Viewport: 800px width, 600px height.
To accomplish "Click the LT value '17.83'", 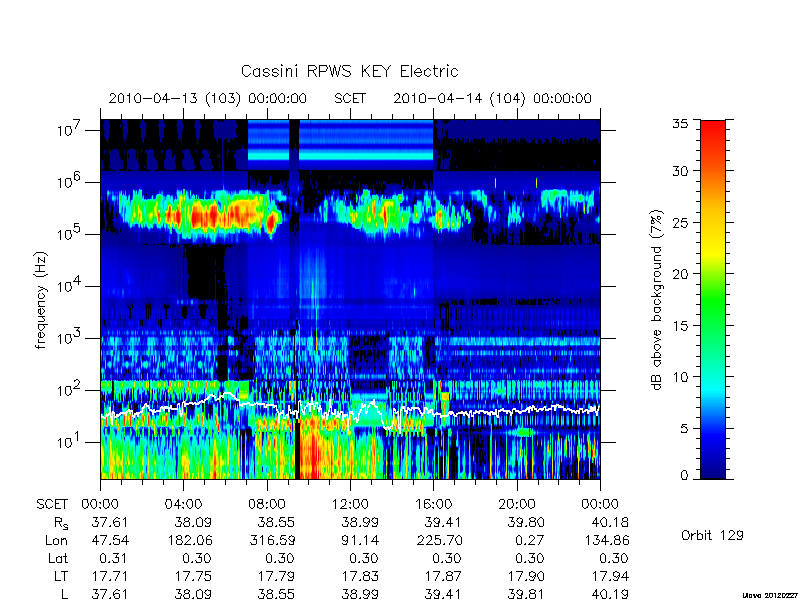I will coord(360,576).
